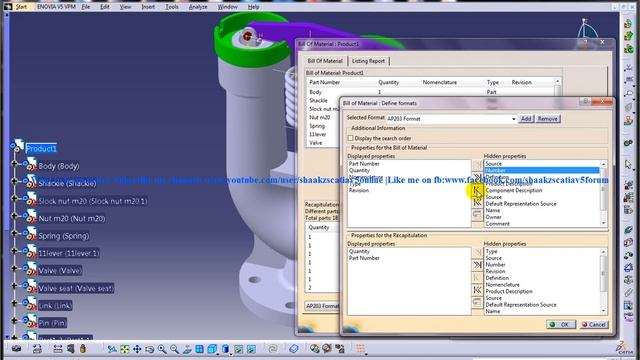Select the Pan tool icon
The height and width of the screenshot is (360, 640).
click(x=137, y=349)
